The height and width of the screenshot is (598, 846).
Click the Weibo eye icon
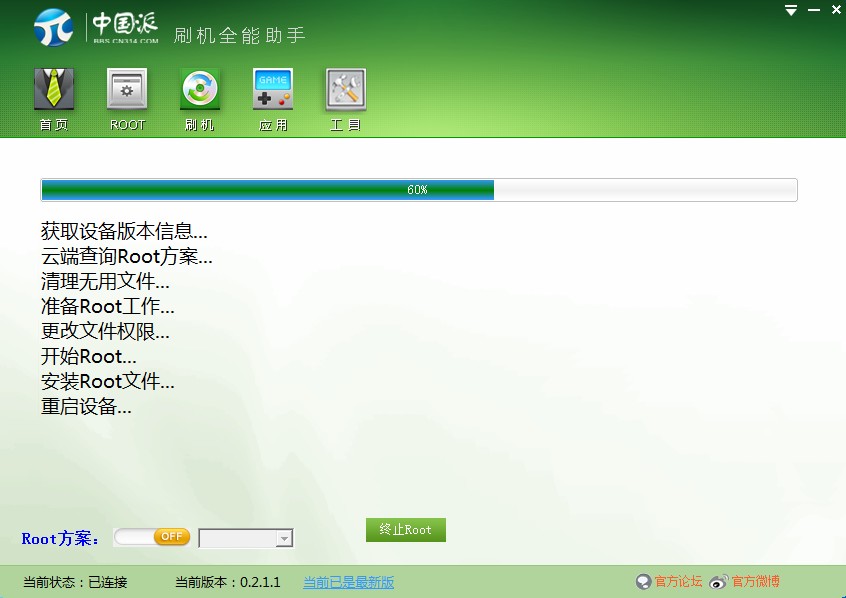pyautogui.click(x=719, y=581)
